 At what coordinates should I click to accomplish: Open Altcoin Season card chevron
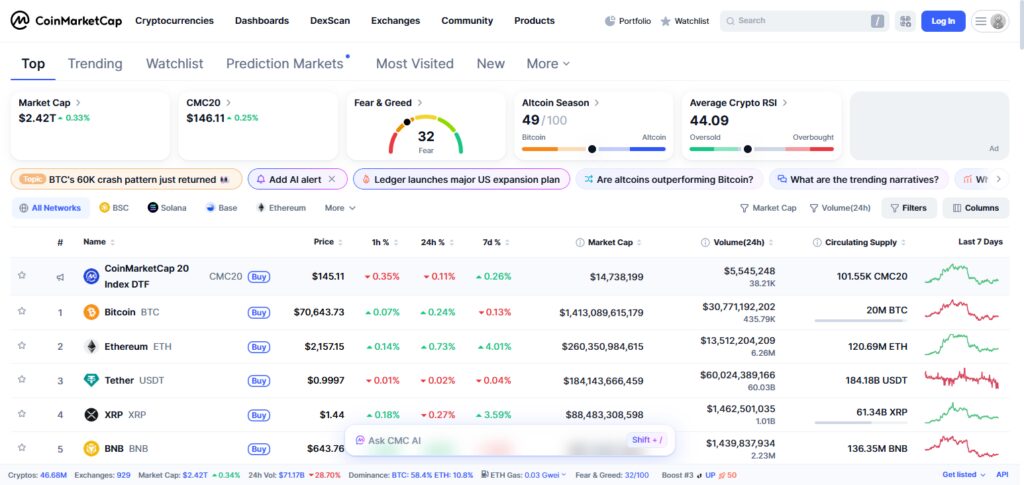click(x=597, y=102)
